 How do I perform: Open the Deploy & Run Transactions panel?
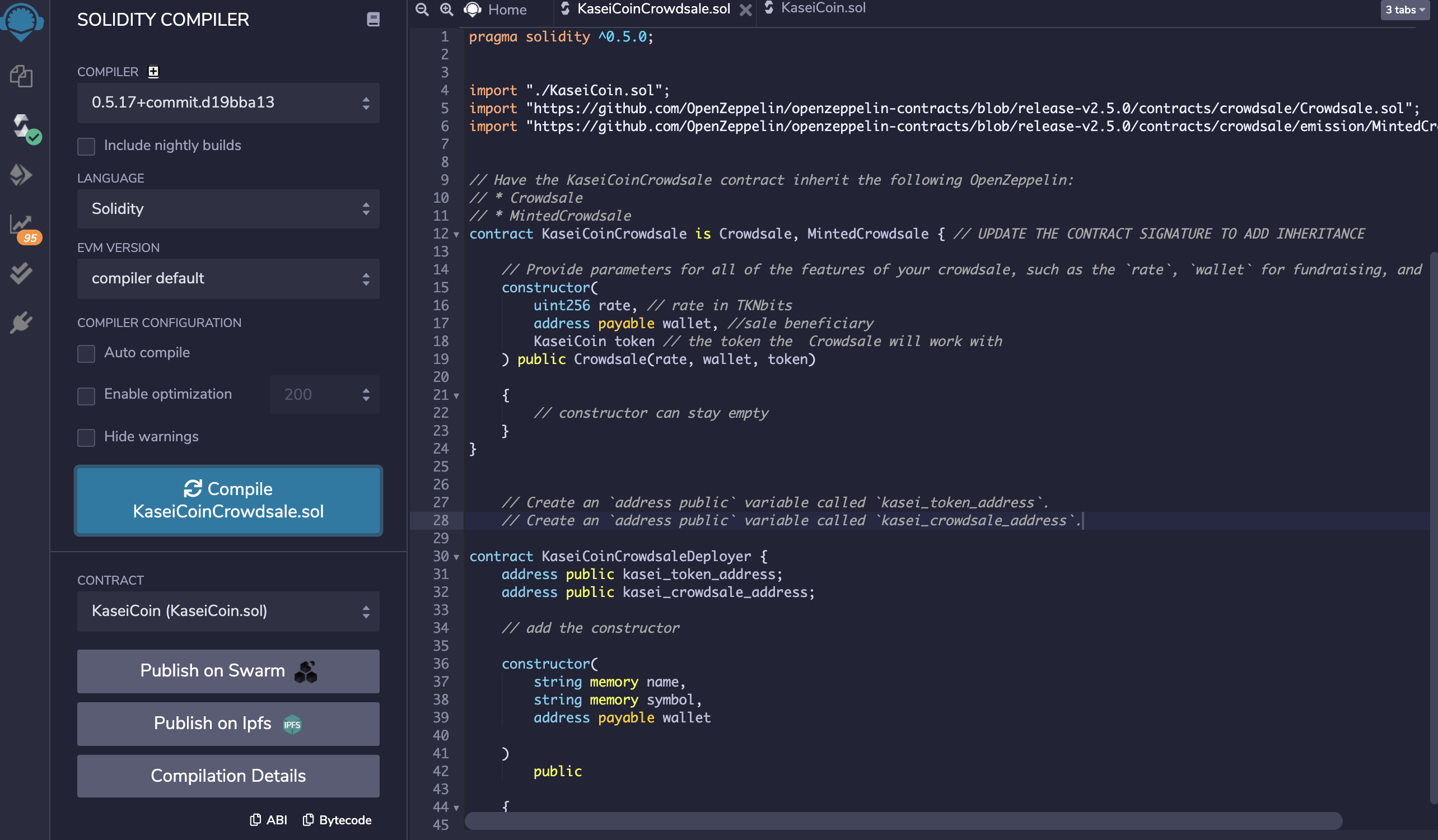pyautogui.click(x=21, y=175)
